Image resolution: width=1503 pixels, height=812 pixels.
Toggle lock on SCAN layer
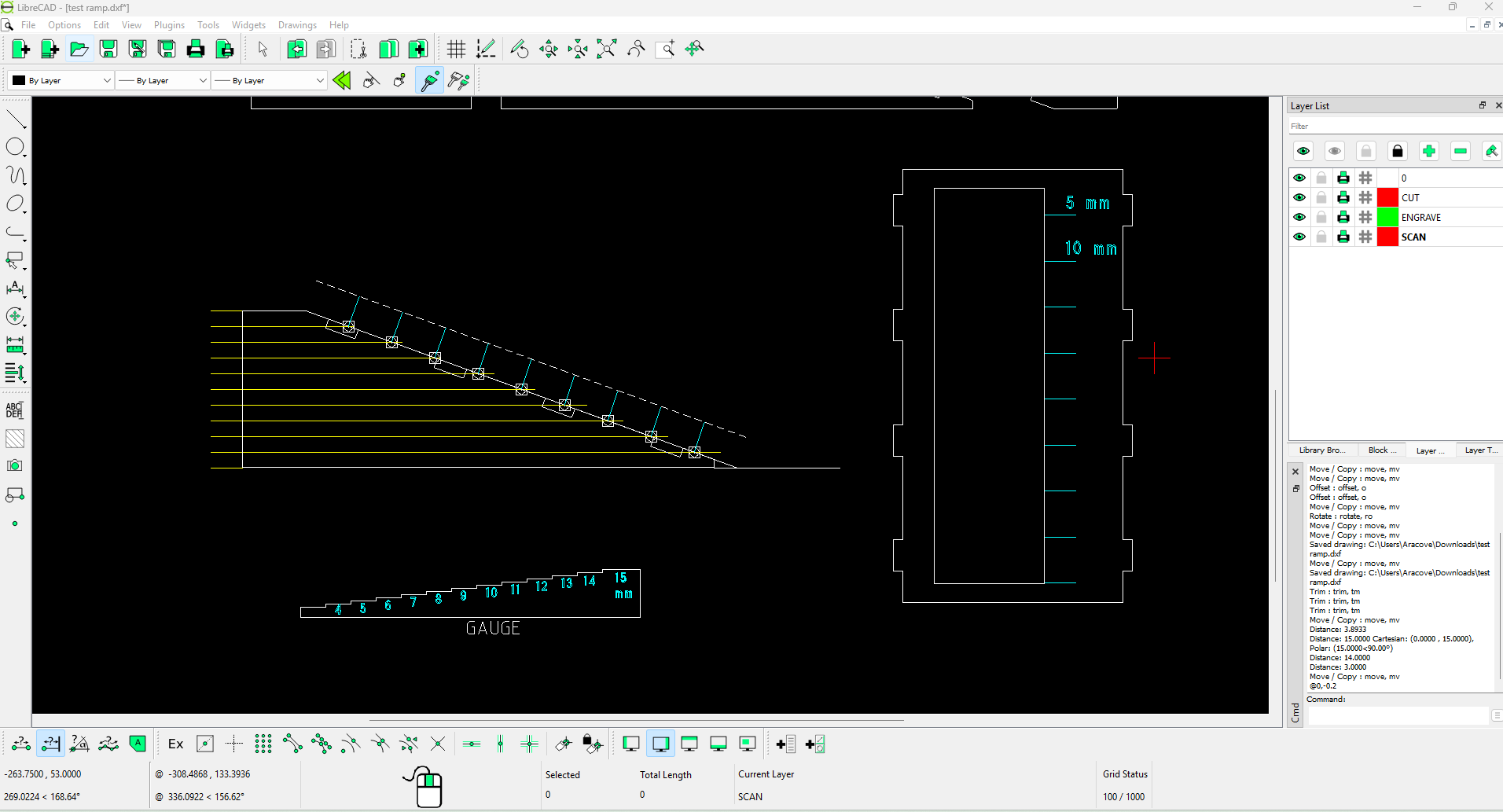(1321, 237)
